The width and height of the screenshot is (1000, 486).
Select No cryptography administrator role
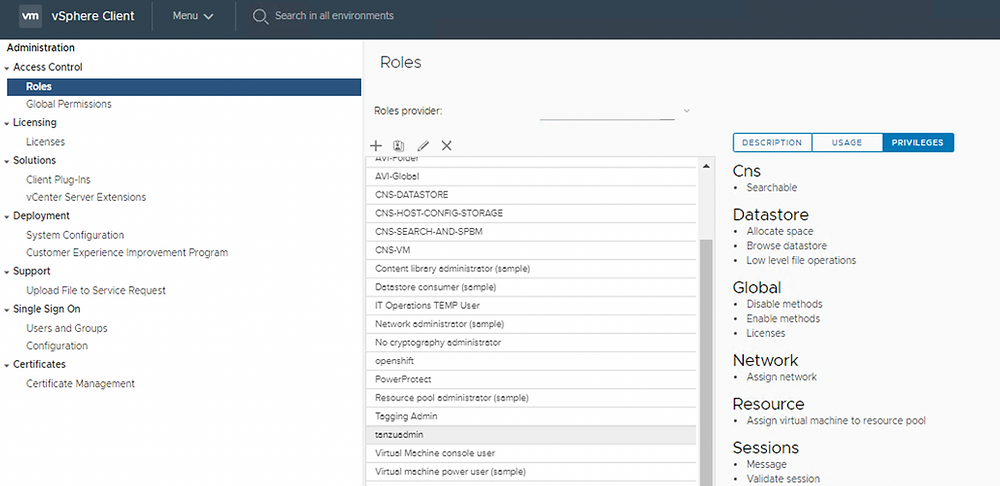(x=531, y=342)
